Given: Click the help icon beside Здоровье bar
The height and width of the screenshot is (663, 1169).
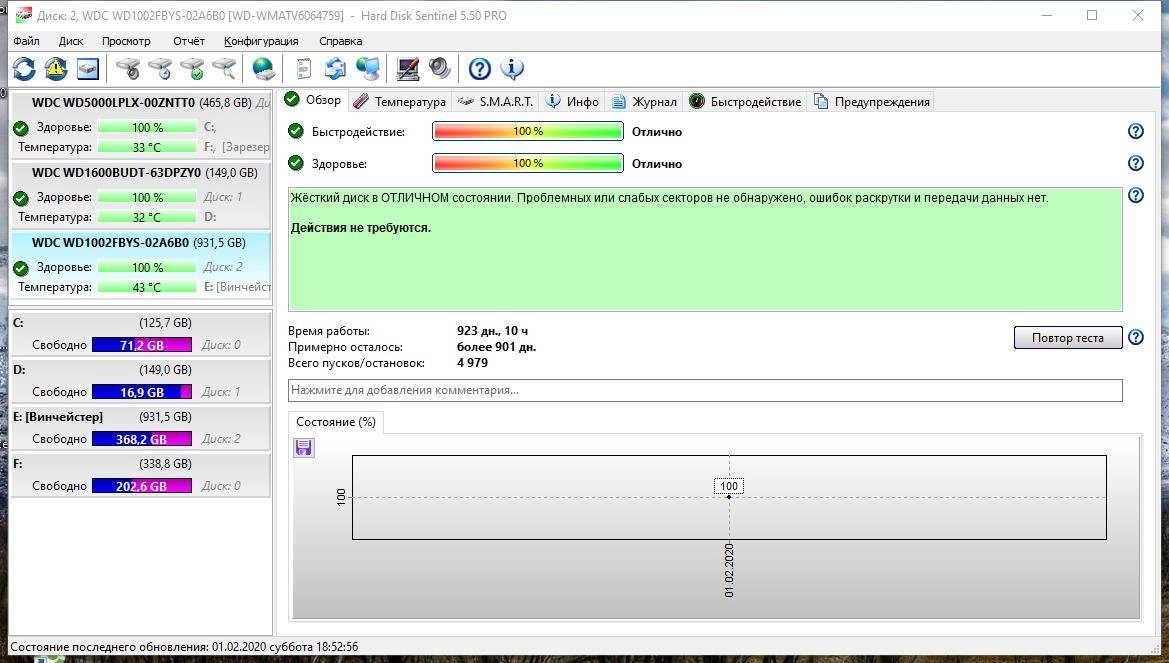Looking at the screenshot, I should tap(1135, 163).
